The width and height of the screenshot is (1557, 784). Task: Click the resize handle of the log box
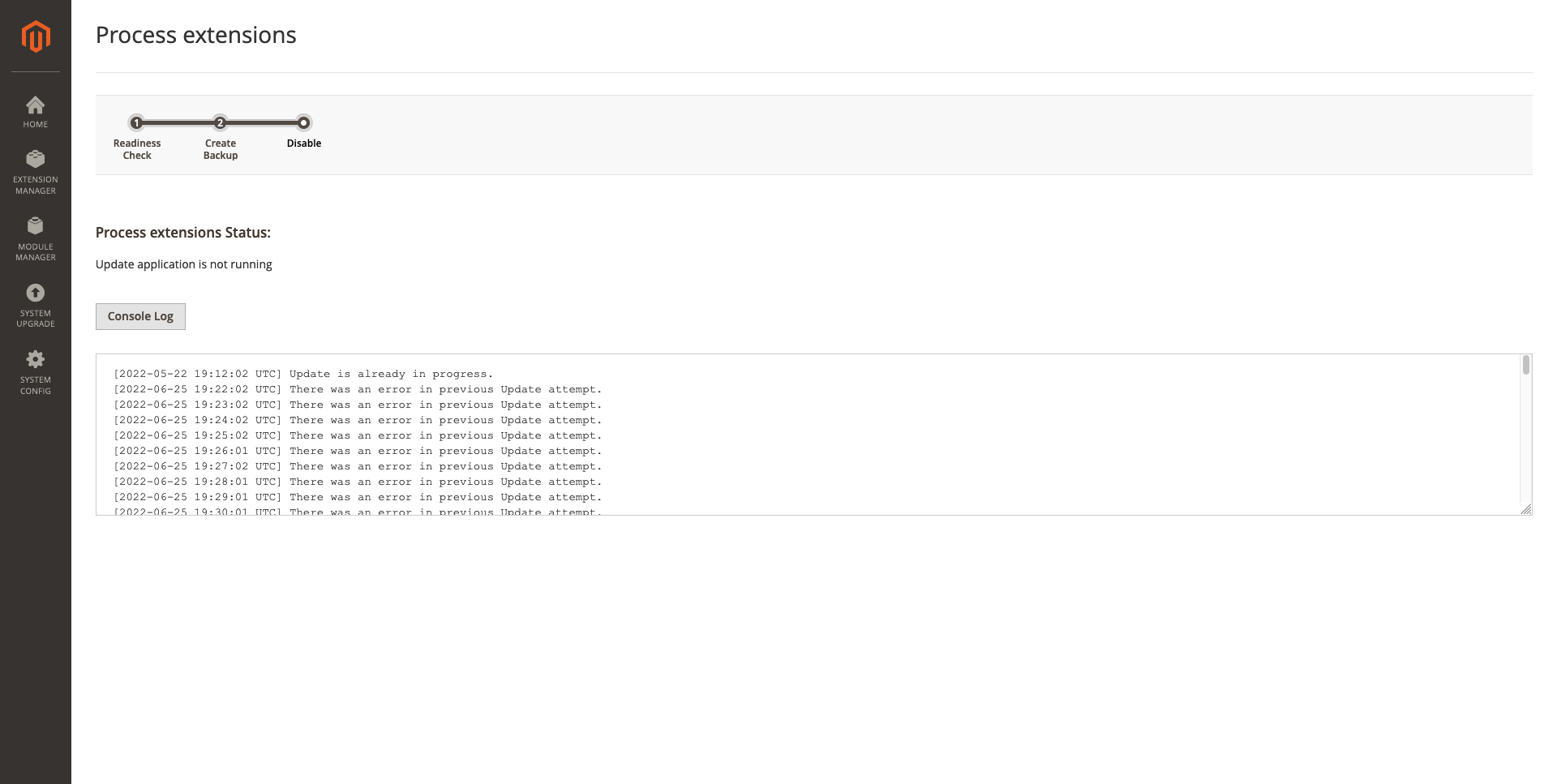click(1528, 508)
